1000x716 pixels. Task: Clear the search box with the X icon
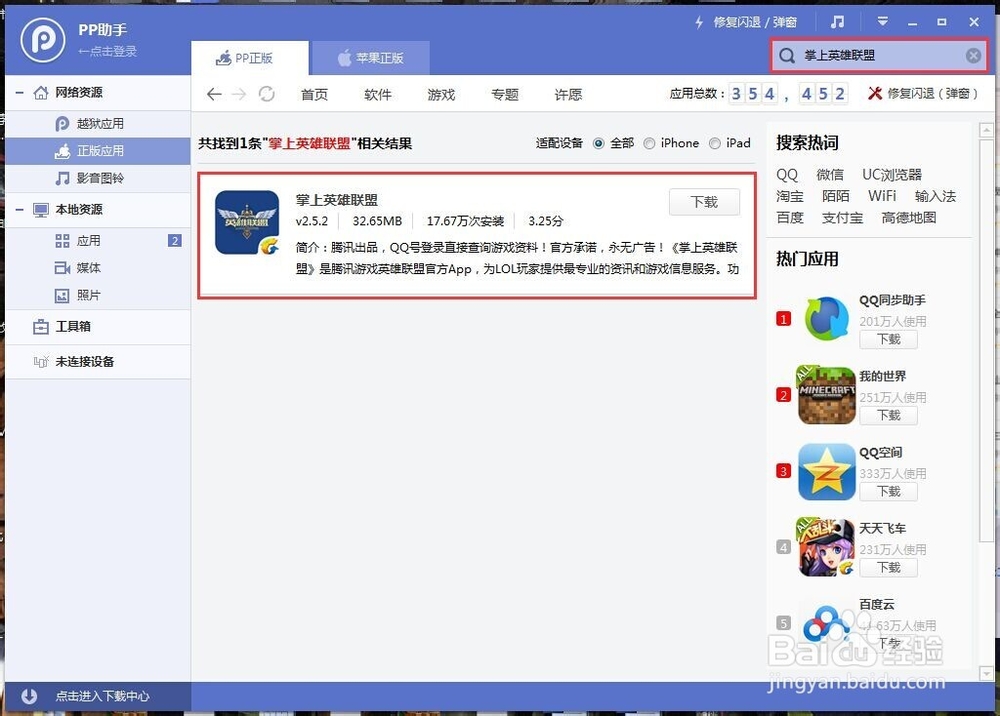tap(973, 55)
